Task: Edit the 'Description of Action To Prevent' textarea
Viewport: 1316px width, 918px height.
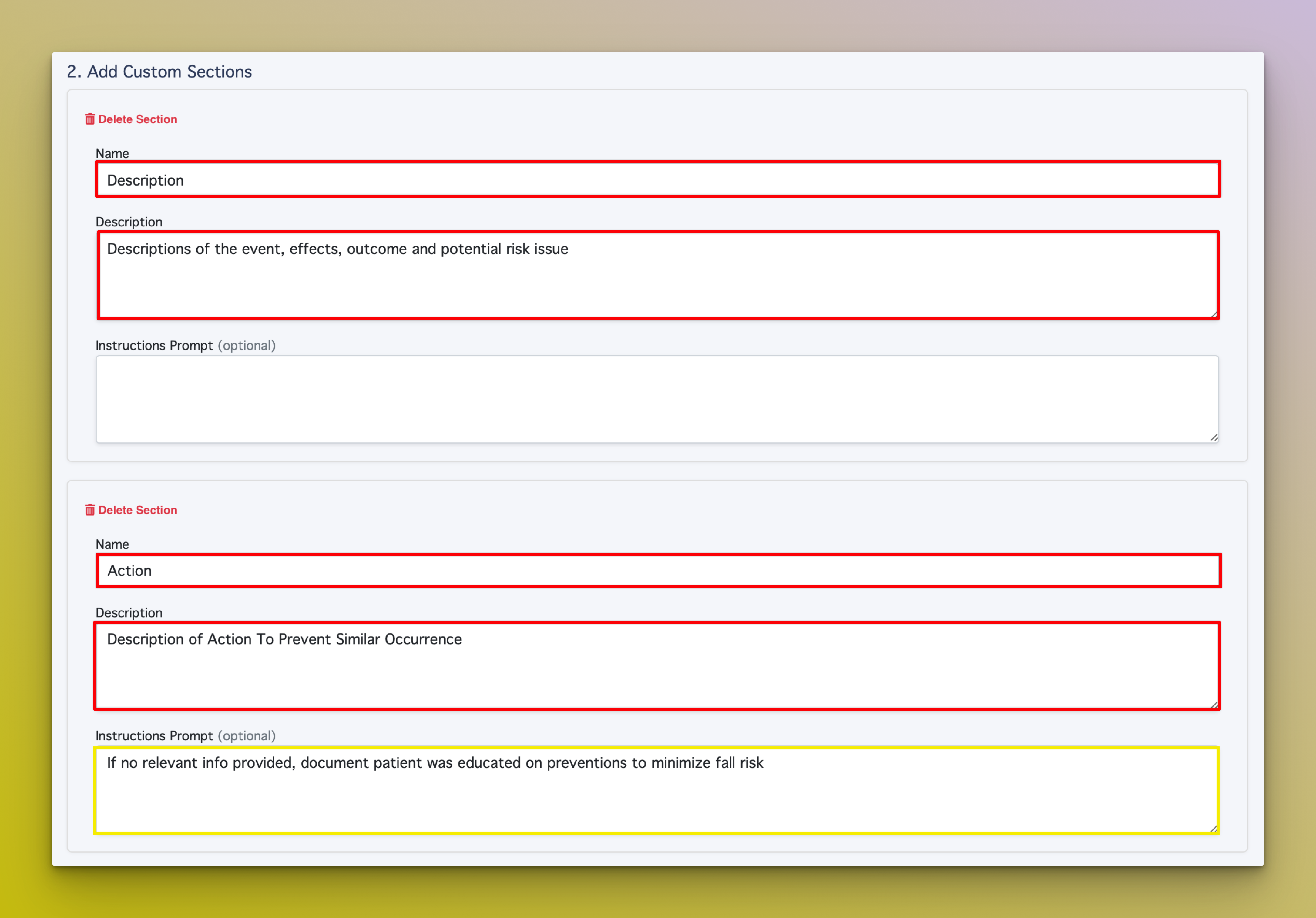Action: [x=657, y=666]
